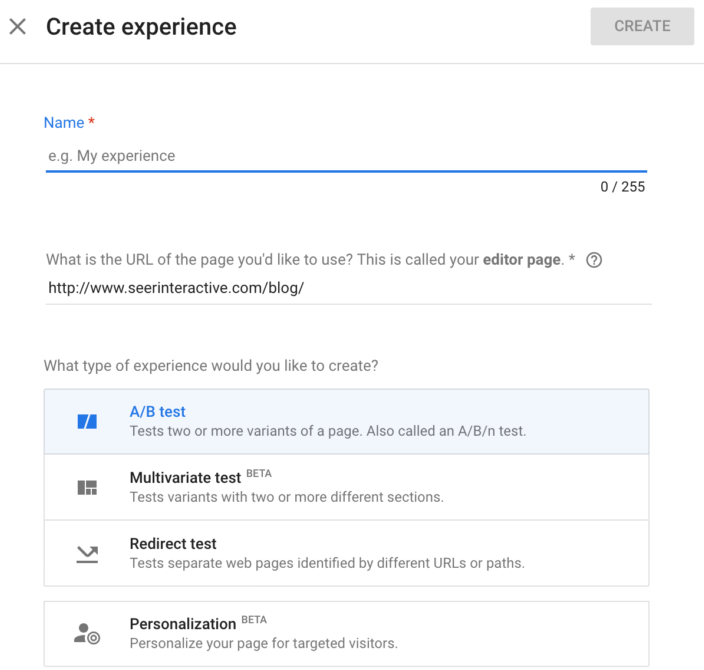Click the editor page URL field
The height and width of the screenshot is (670, 704).
(x=348, y=288)
